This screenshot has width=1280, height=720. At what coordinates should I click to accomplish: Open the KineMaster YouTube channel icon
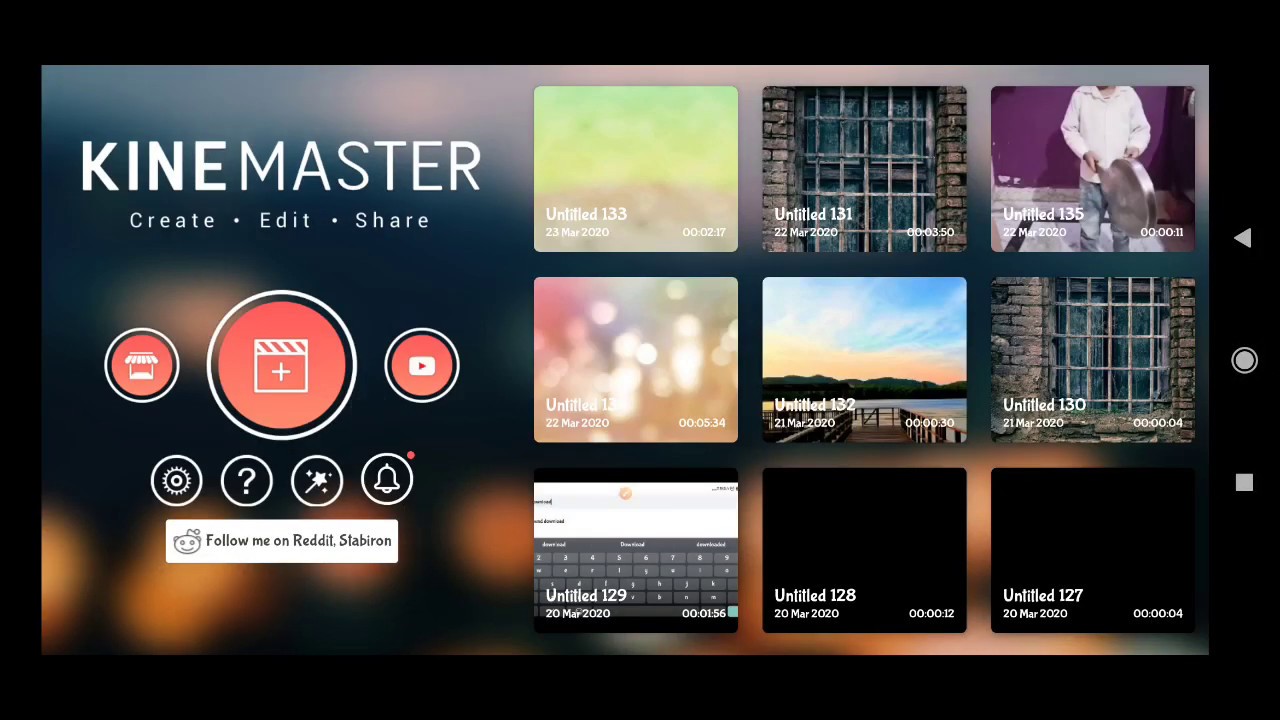click(x=422, y=366)
